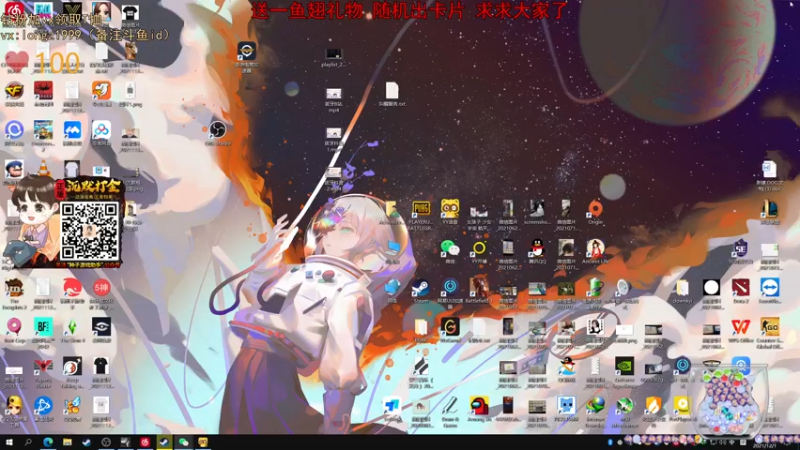Open the Among Us red crewmate icon
This screenshot has height=450, width=800.
(479, 406)
